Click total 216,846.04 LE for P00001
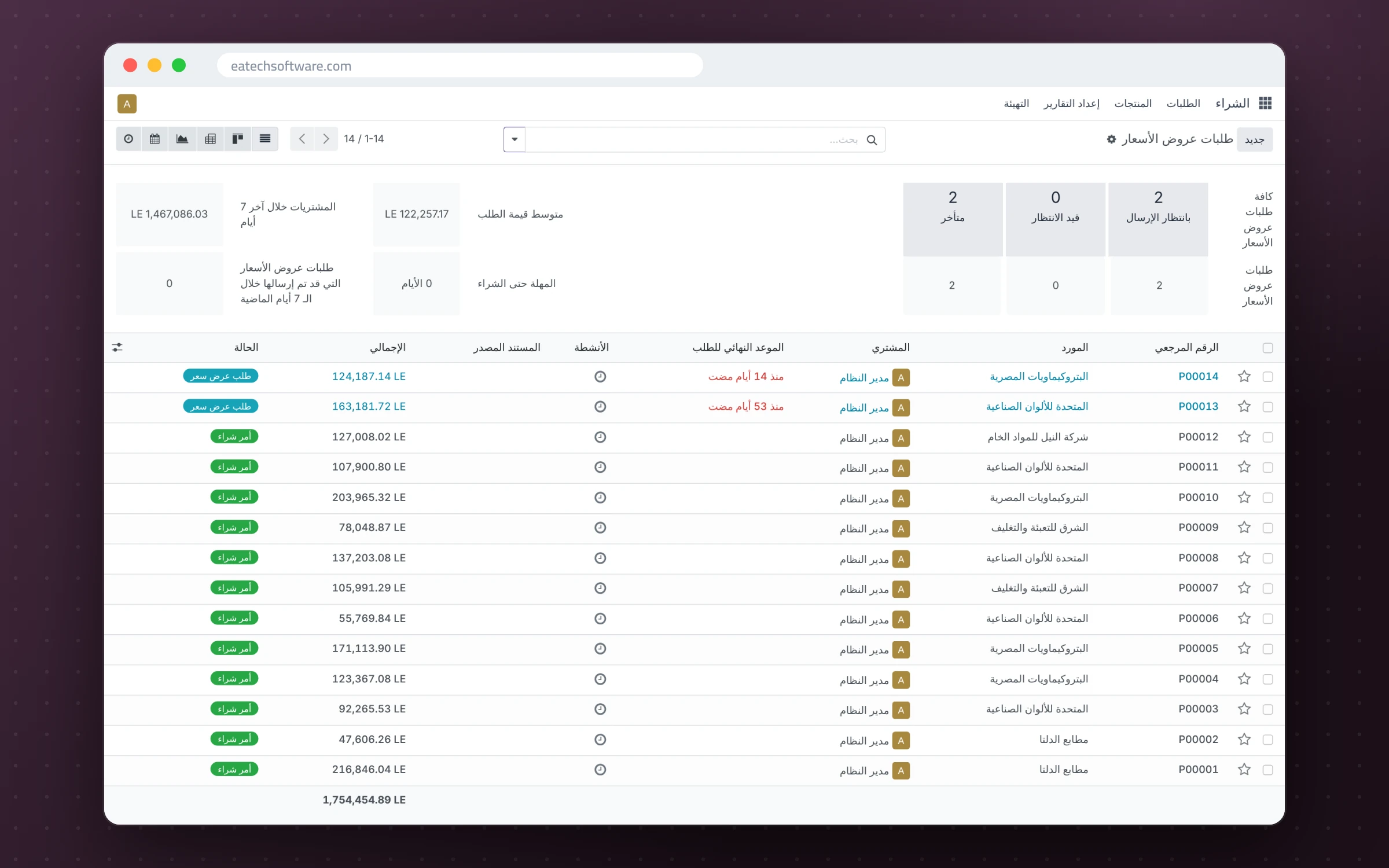The height and width of the screenshot is (868, 1389). pyautogui.click(x=369, y=770)
